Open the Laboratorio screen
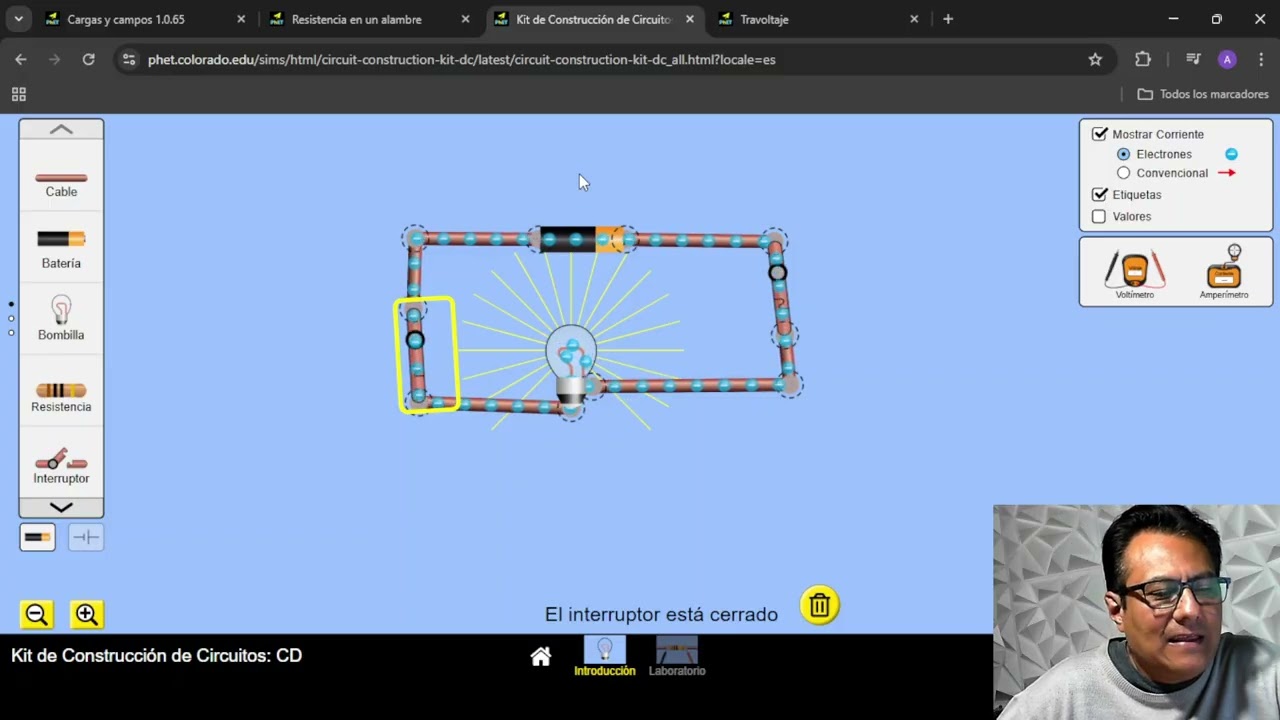This screenshot has height=720, width=1280. [677, 657]
